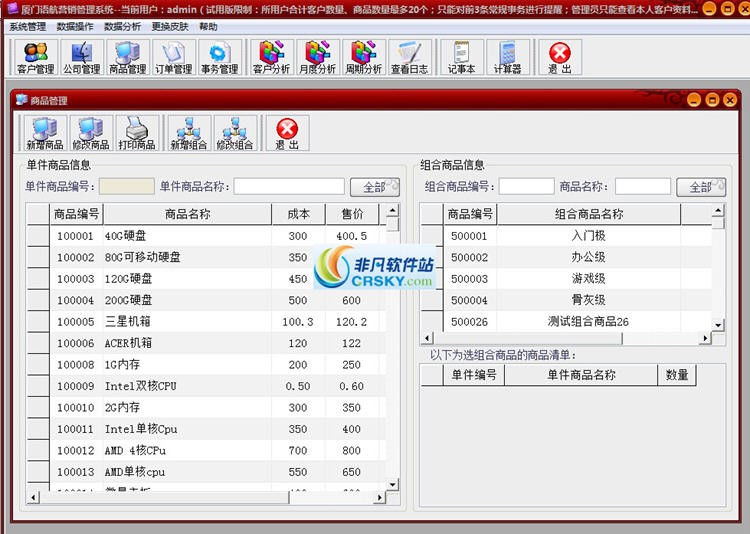Open the 计算器 calculator icon
750x534 pixels.
coord(507,58)
